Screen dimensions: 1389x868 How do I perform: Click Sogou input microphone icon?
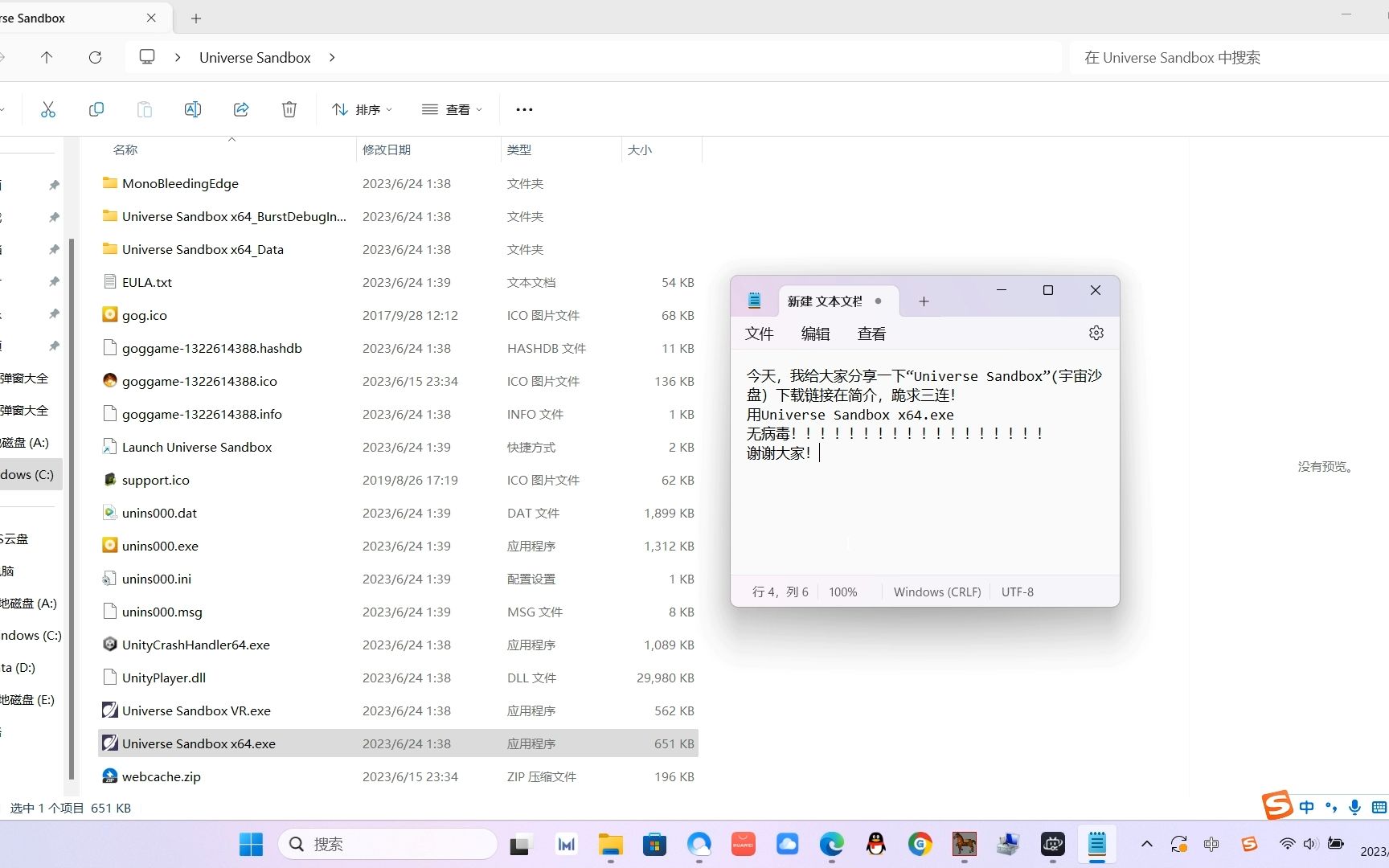(1354, 808)
